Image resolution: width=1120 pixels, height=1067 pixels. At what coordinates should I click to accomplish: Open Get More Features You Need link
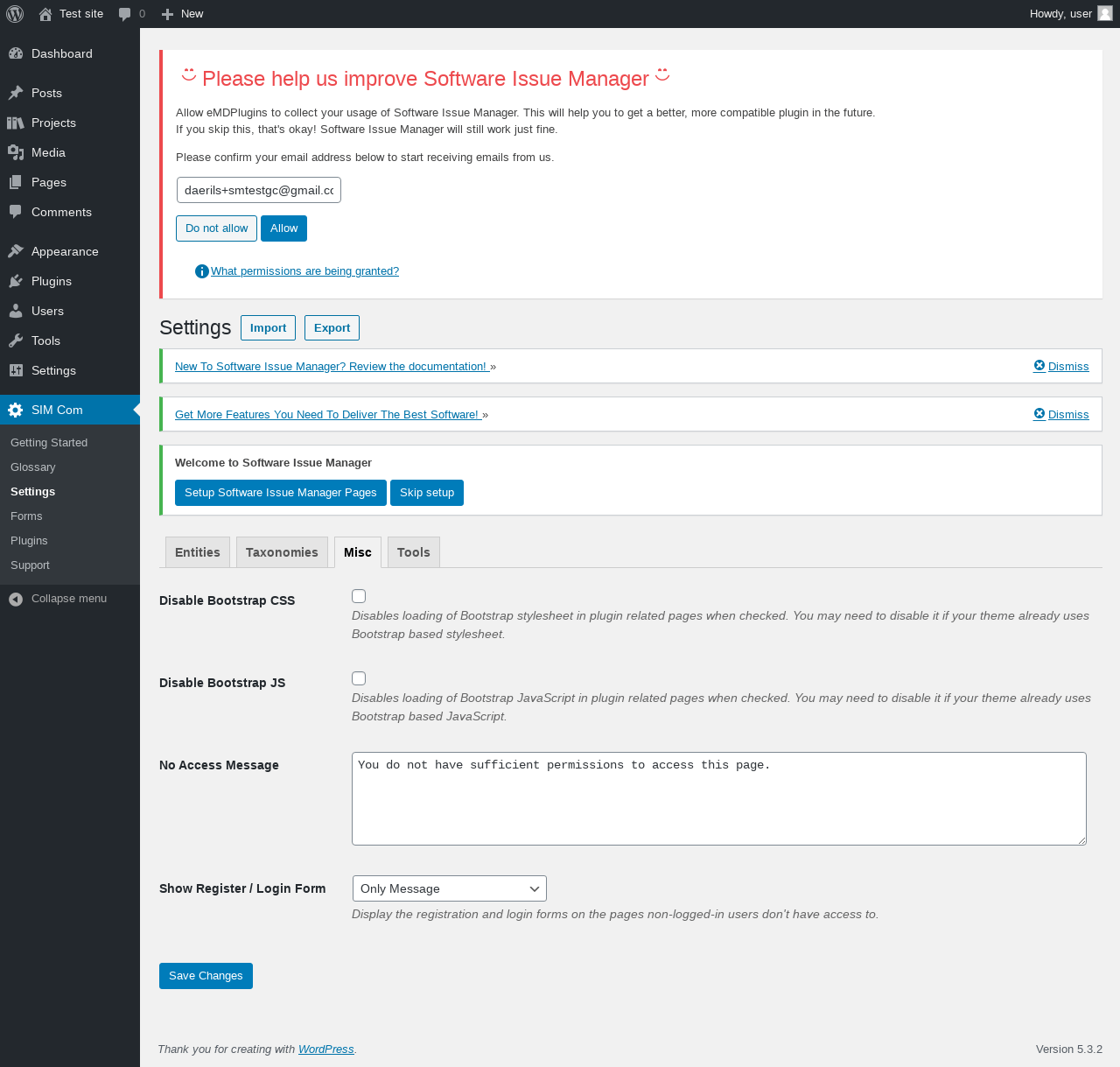point(328,415)
